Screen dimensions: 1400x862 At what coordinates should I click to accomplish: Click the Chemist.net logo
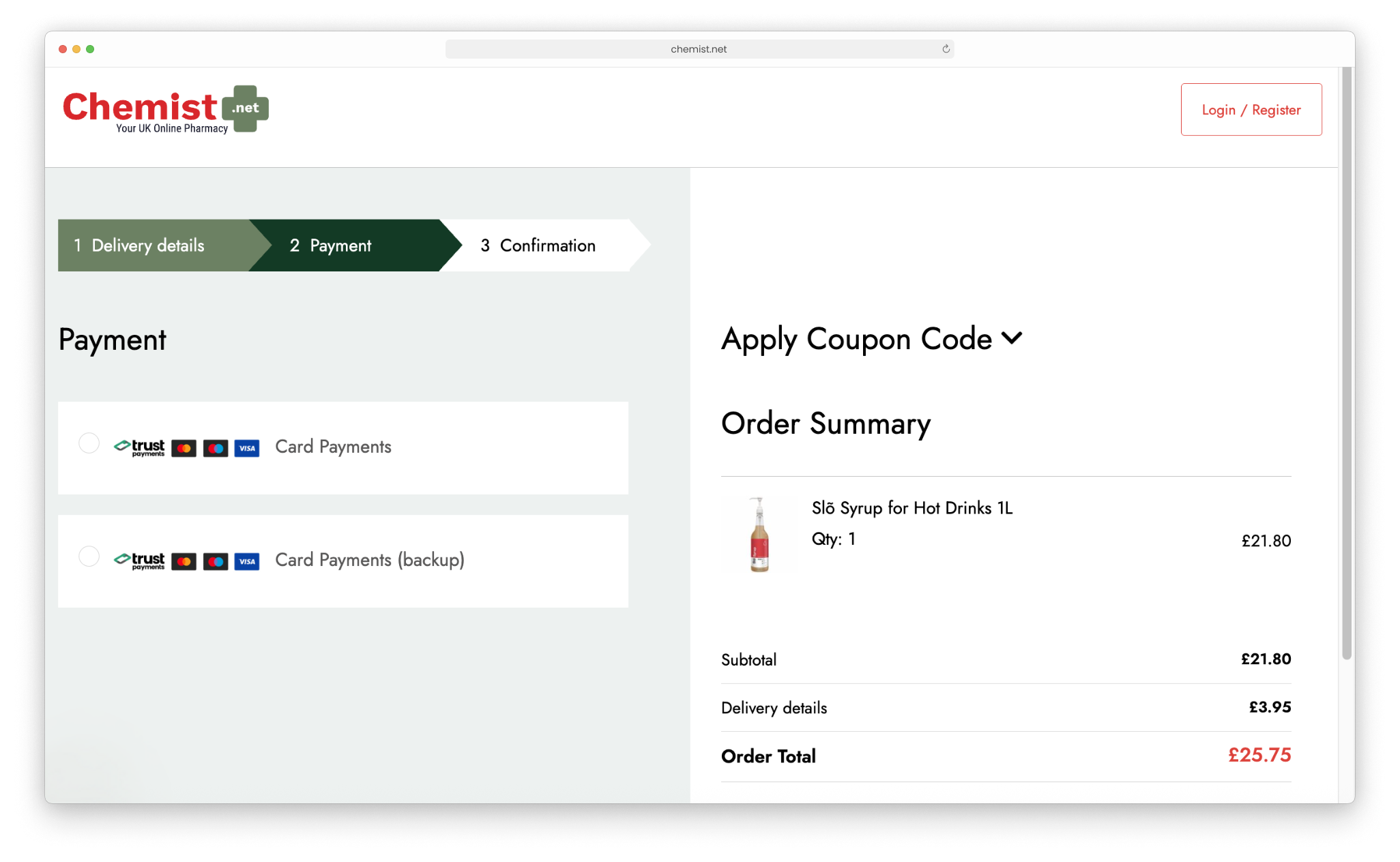(x=165, y=109)
